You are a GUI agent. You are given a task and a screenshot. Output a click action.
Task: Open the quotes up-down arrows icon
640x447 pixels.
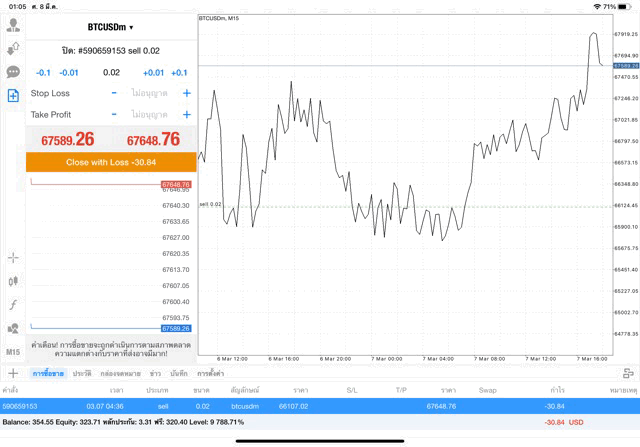coord(13,48)
